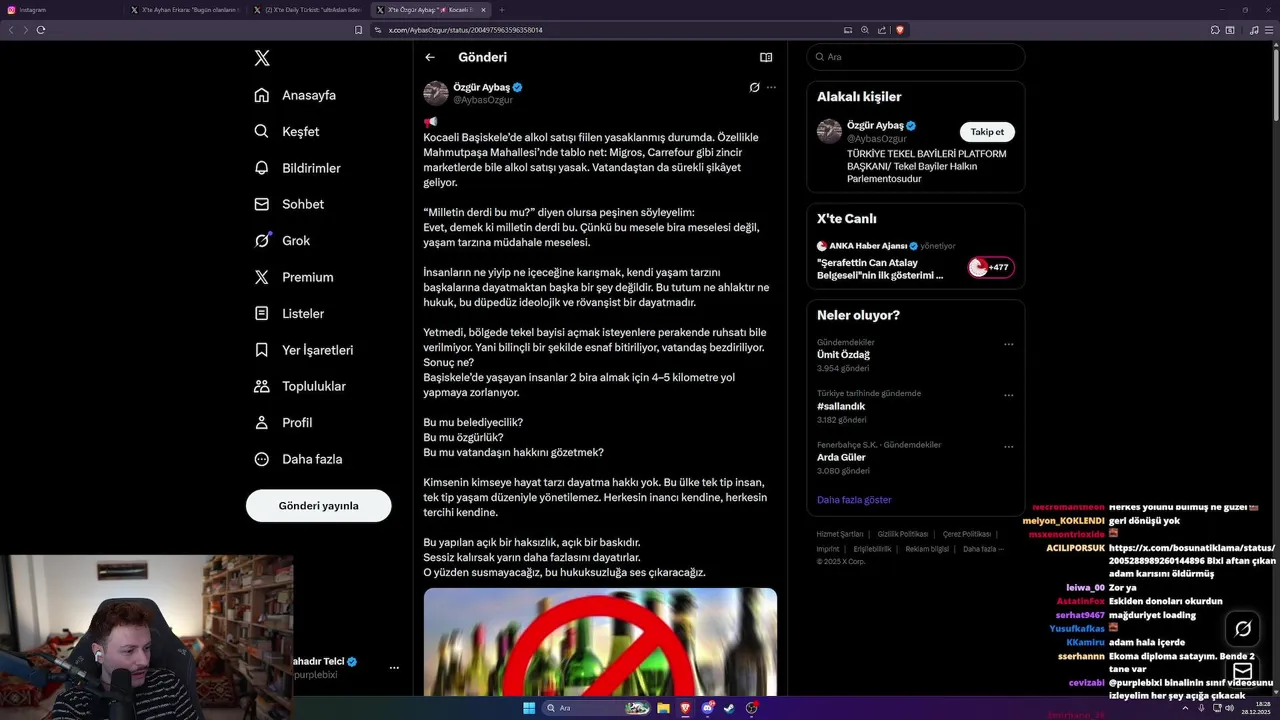Follow Özgür Aybaş with Takip et

click(x=987, y=132)
